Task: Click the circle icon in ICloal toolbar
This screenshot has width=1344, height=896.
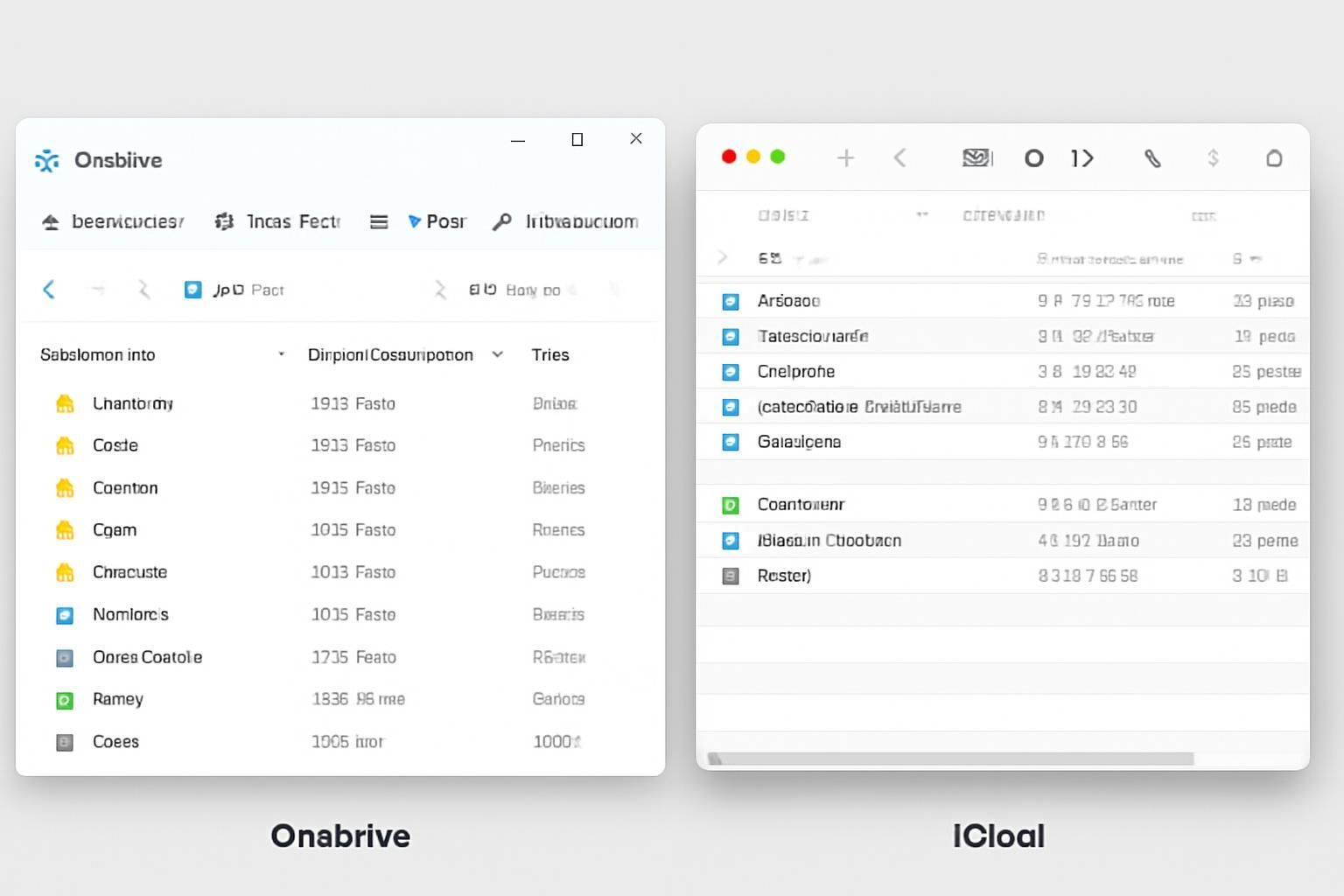Action: [1034, 158]
